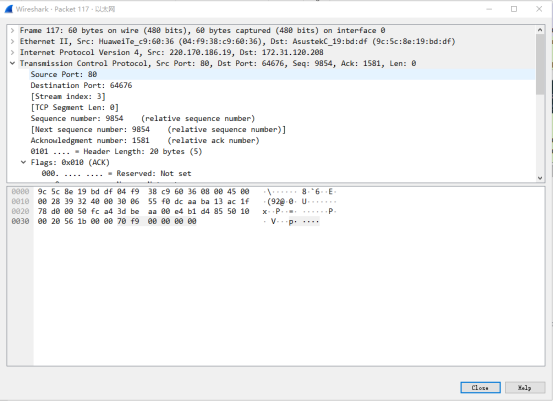Viewport: 553px width, 401px height.
Task: Click the Wireshark shark fin title icon
Action: point(9,9)
